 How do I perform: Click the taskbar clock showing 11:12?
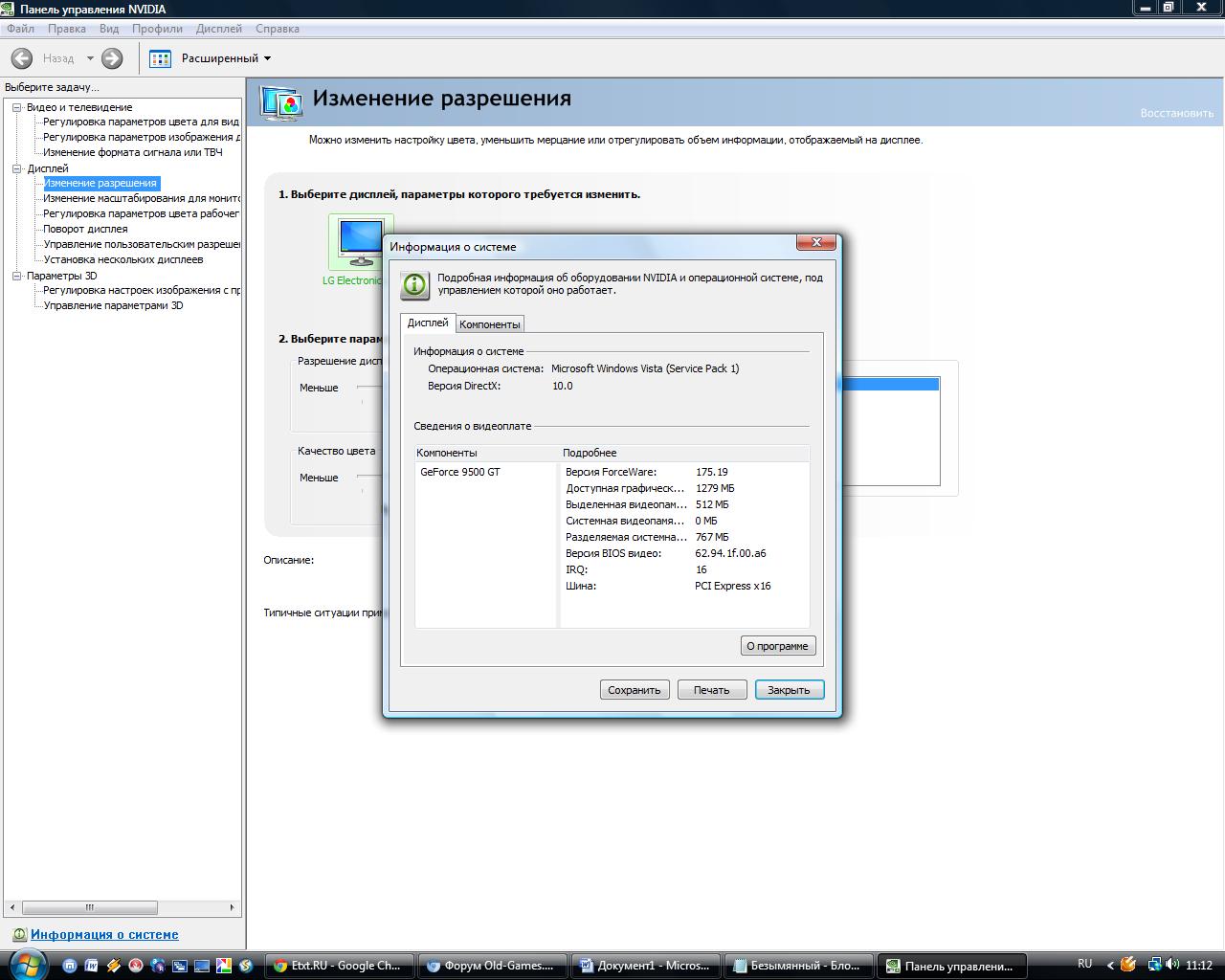[x=1199, y=965]
